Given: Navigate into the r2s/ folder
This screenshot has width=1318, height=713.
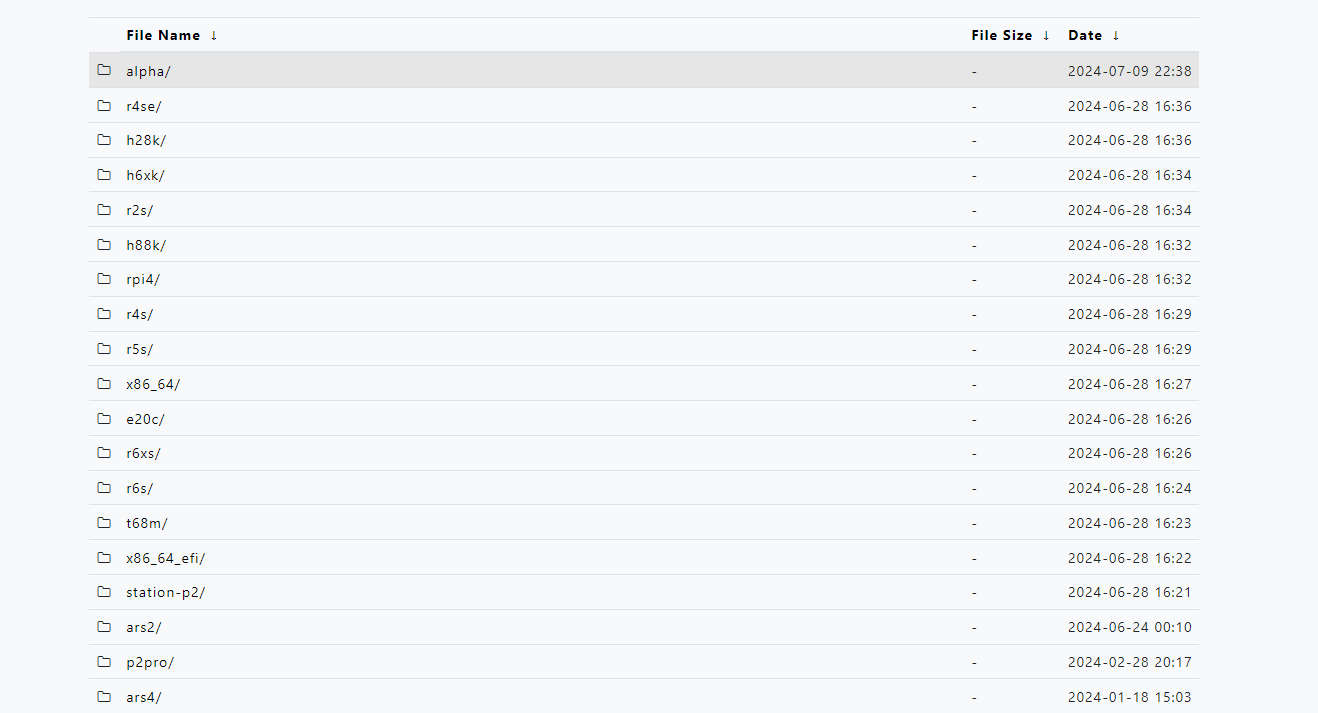Looking at the screenshot, I should (139, 210).
